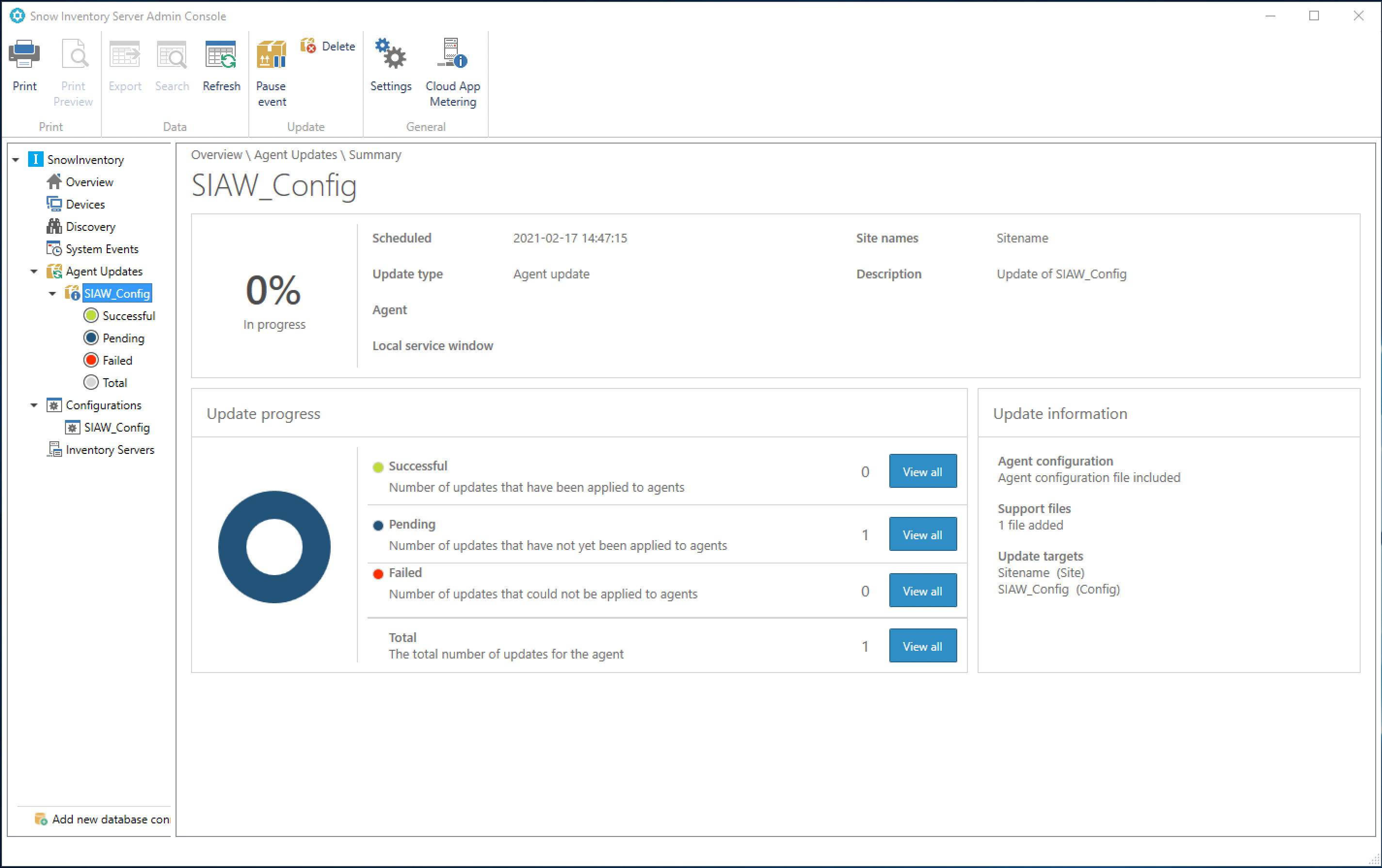
Task: Open the Settings gear icon
Action: click(x=390, y=54)
